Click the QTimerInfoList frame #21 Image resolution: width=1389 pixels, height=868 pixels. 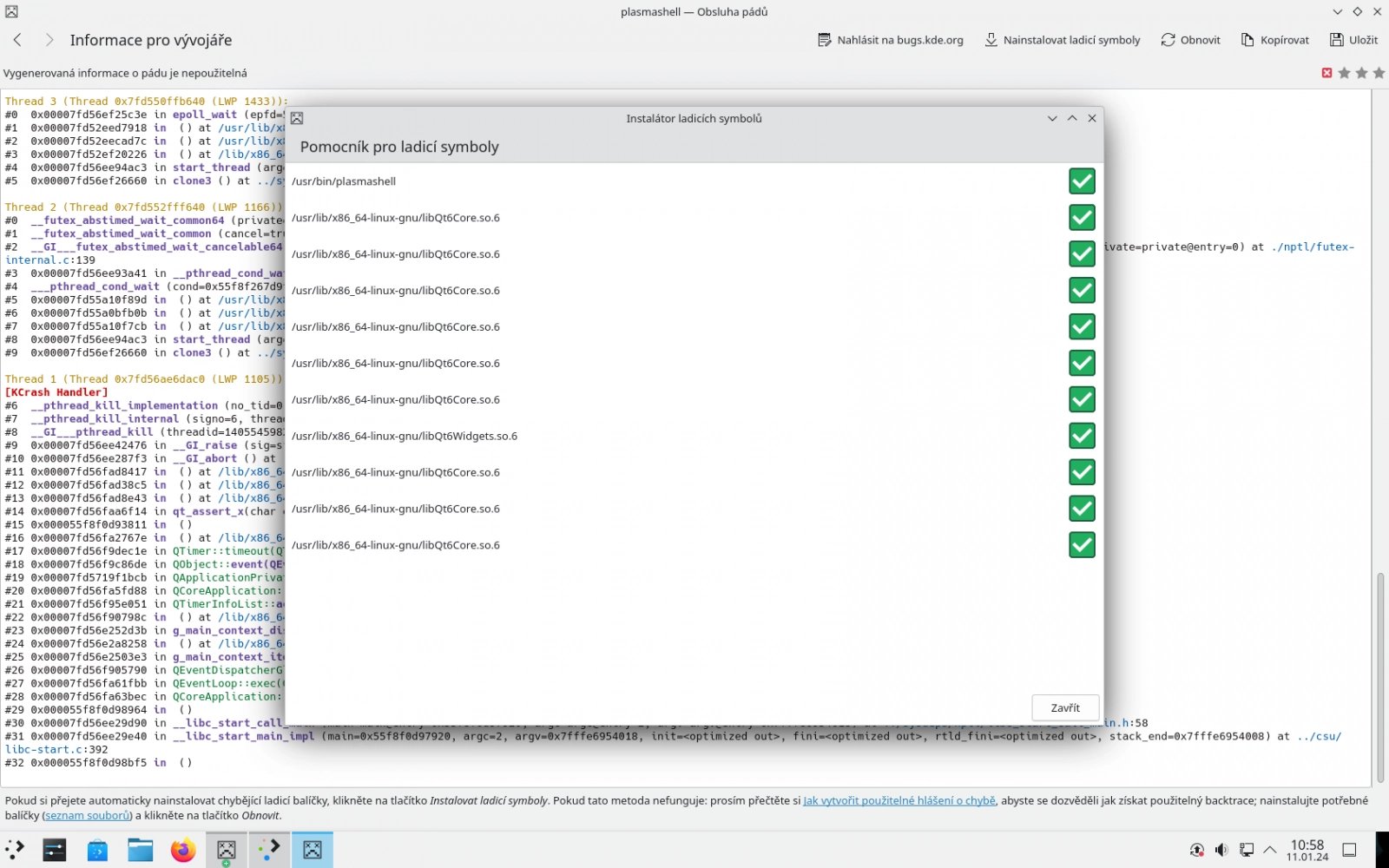[145, 604]
